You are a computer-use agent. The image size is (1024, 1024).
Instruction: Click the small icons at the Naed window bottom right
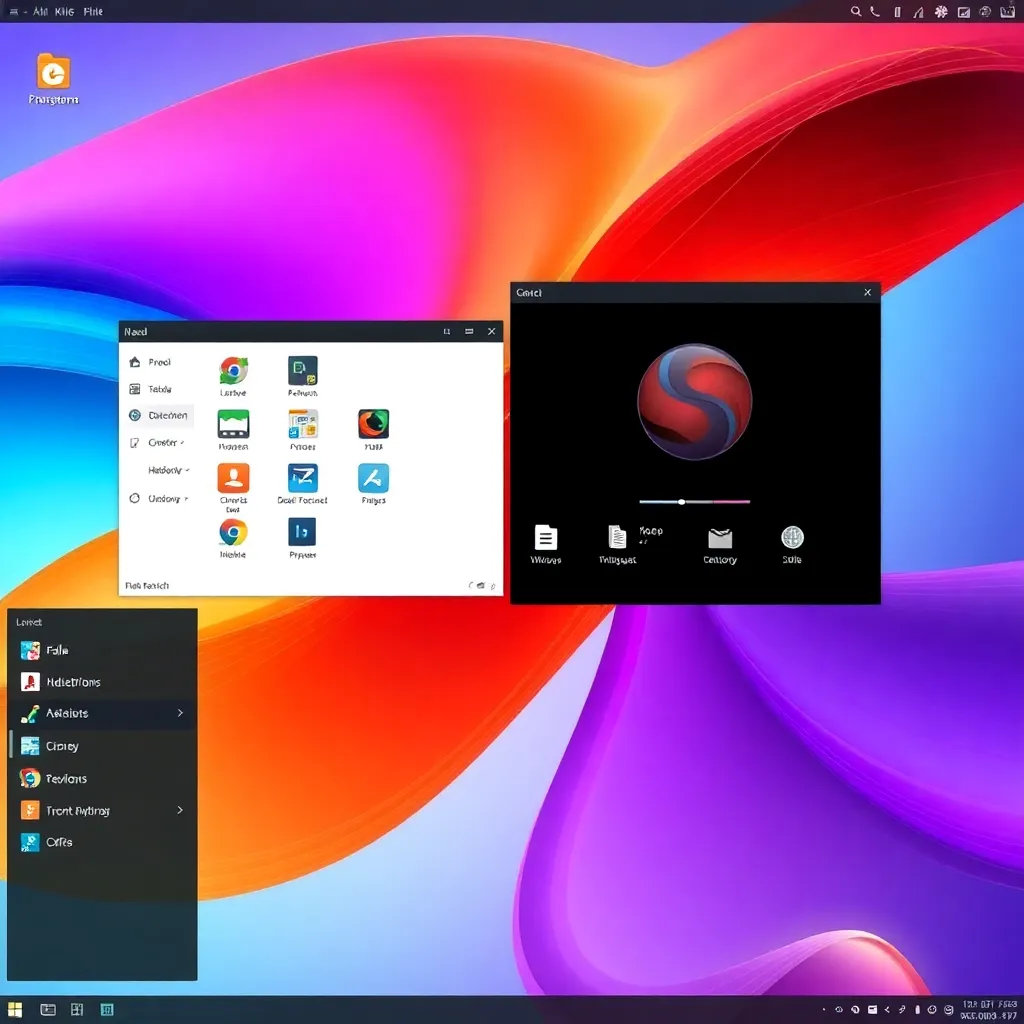point(482,586)
